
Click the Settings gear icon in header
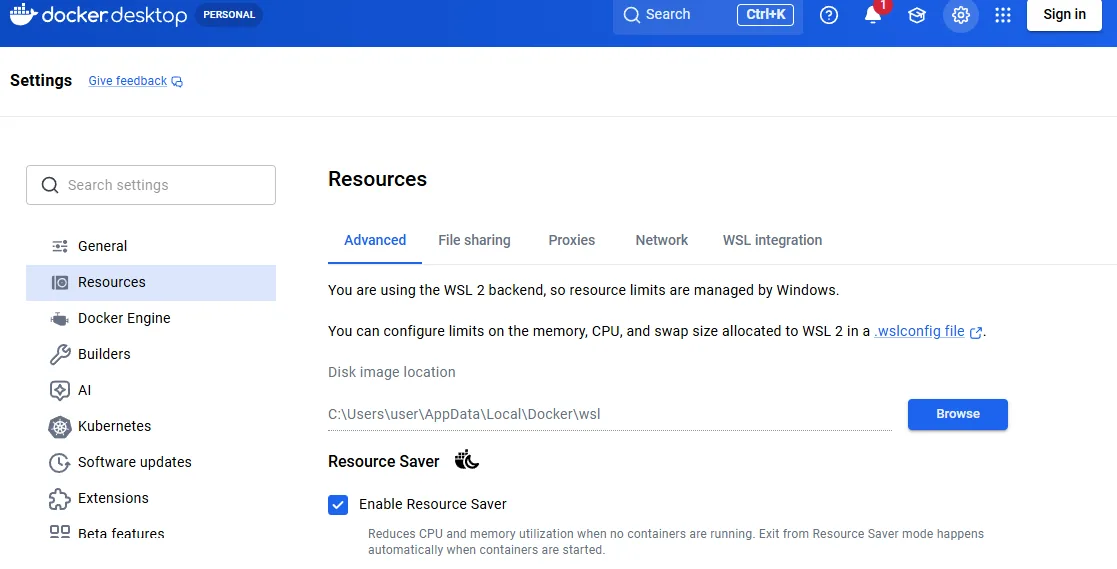click(961, 15)
